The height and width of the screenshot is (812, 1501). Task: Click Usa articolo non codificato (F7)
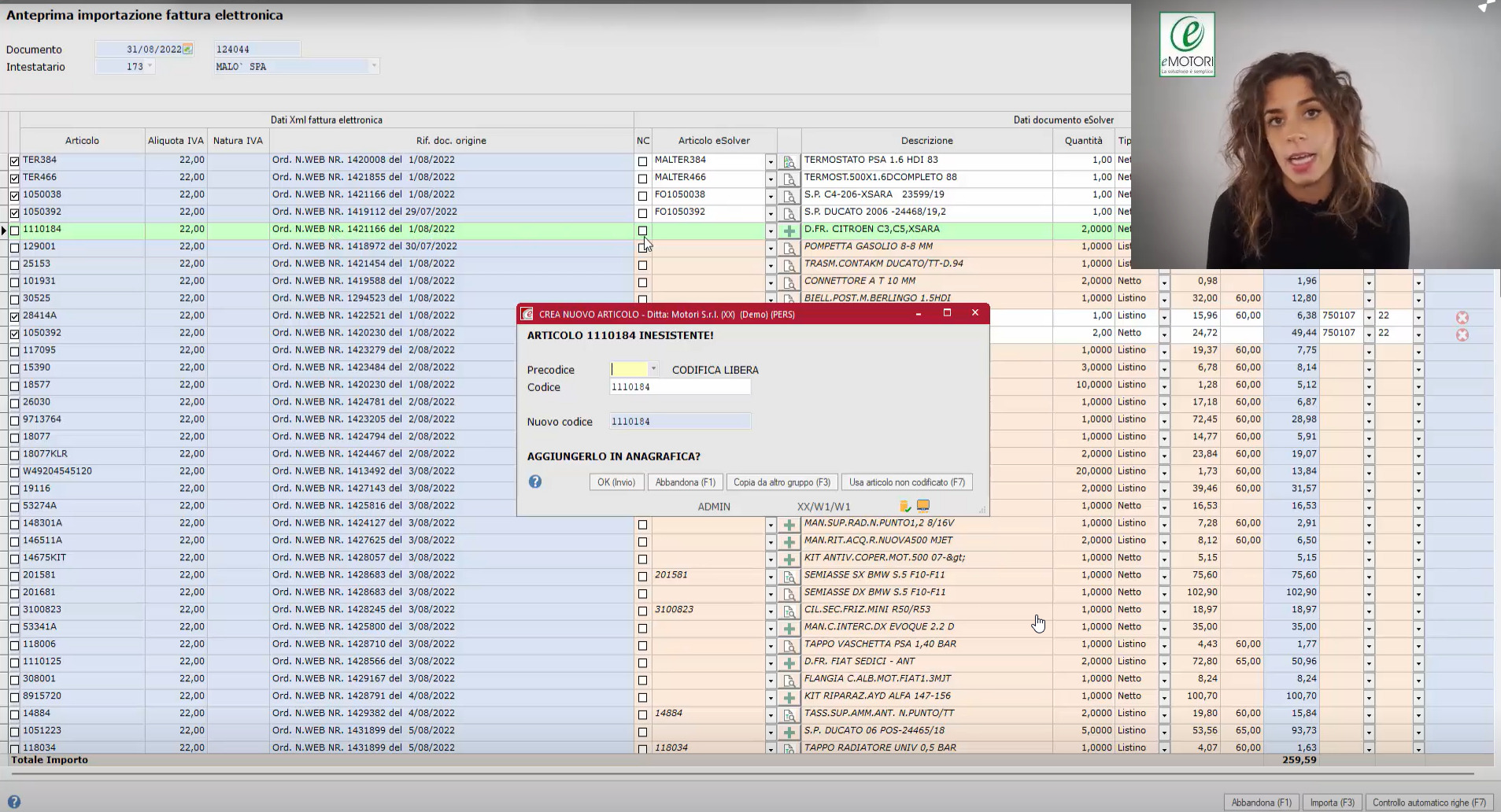[907, 482]
